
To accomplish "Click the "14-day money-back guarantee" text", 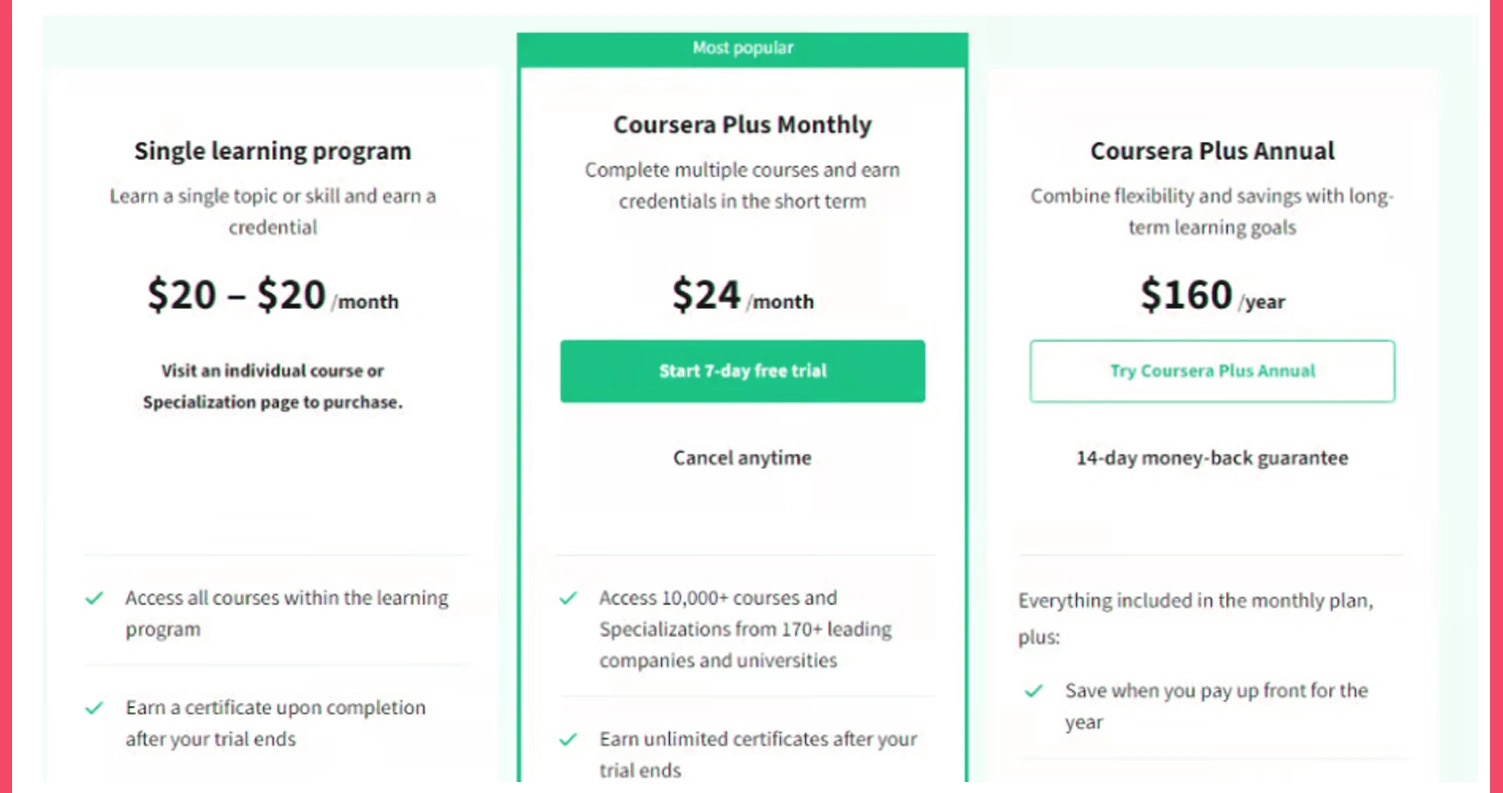I will point(1212,458).
